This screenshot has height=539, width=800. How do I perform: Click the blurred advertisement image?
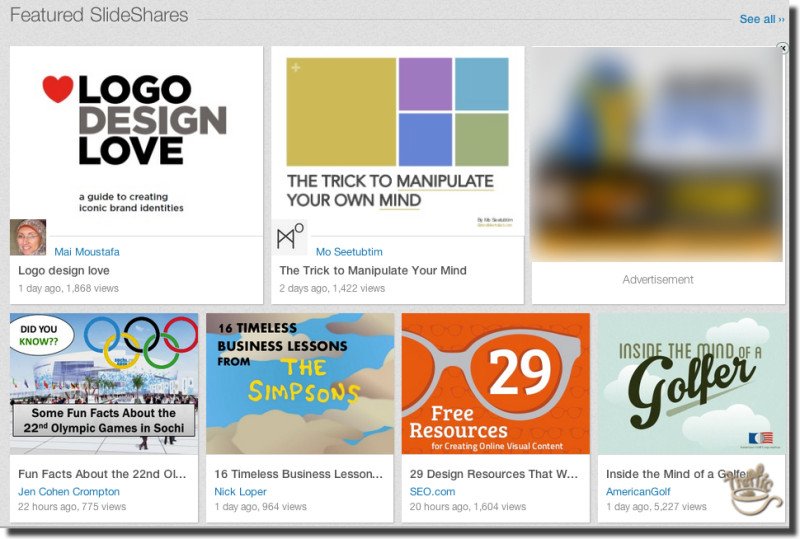657,154
